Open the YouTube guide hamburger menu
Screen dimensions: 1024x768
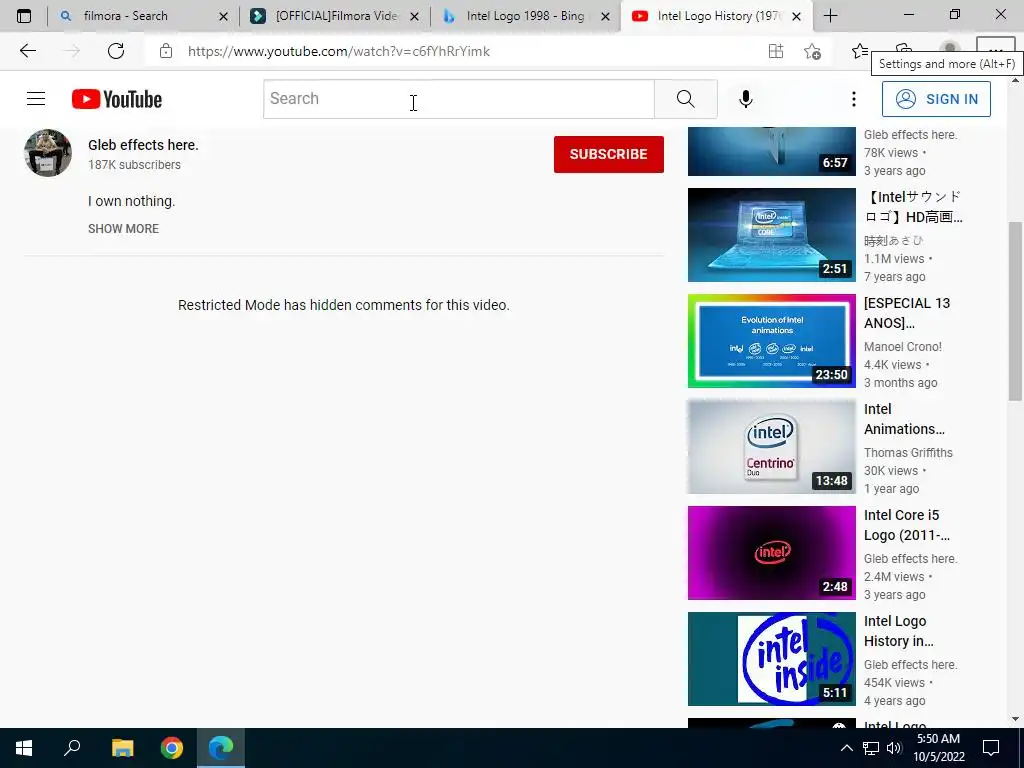click(x=36, y=99)
